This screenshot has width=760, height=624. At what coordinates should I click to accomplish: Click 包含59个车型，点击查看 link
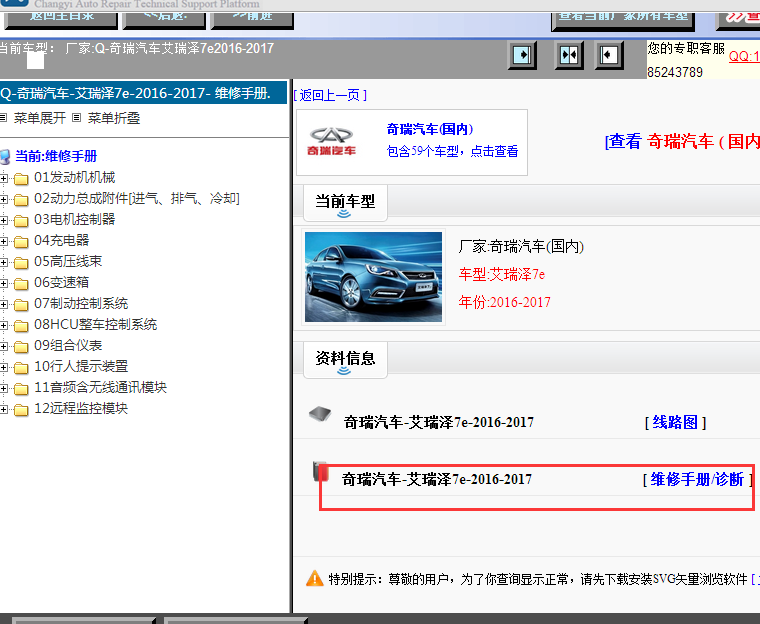click(452, 151)
